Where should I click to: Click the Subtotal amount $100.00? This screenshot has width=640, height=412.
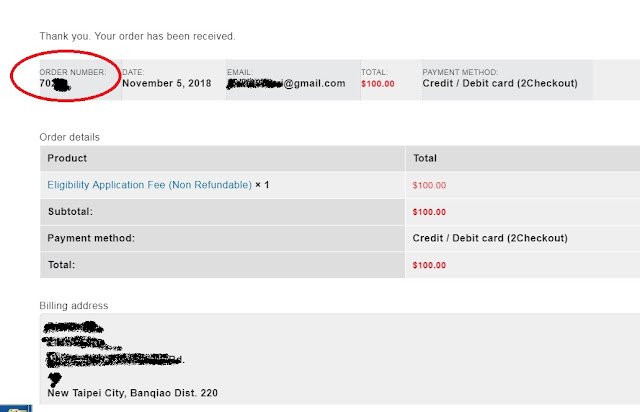click(429, 212)
